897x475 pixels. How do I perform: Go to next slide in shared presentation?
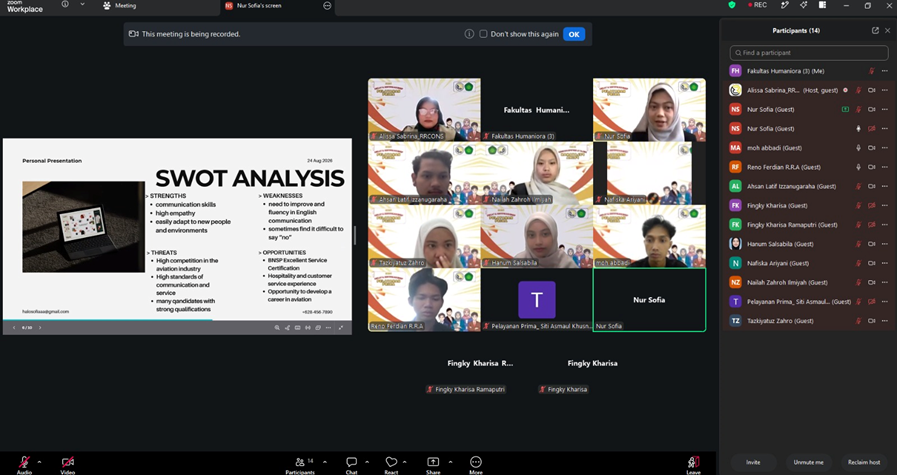tap(40, 328)
